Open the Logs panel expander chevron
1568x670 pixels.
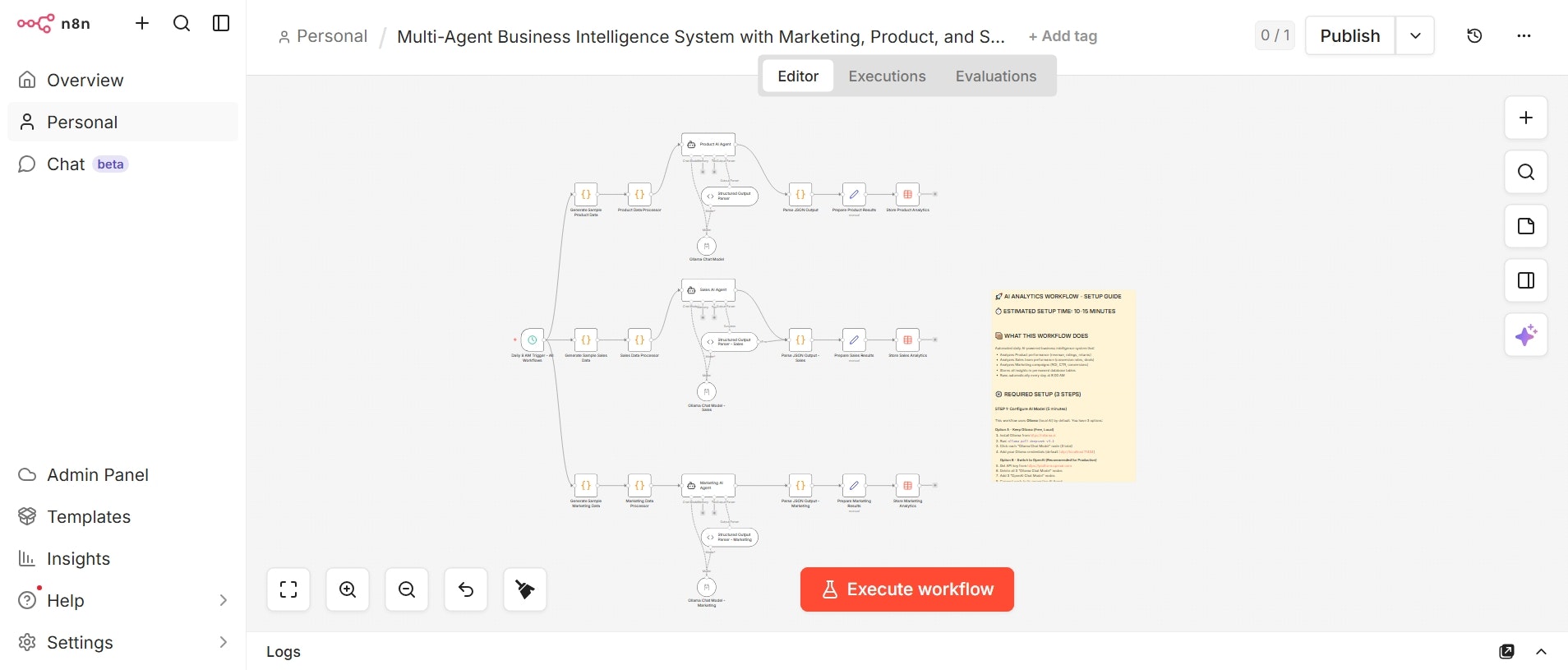tap(1542, 652)
